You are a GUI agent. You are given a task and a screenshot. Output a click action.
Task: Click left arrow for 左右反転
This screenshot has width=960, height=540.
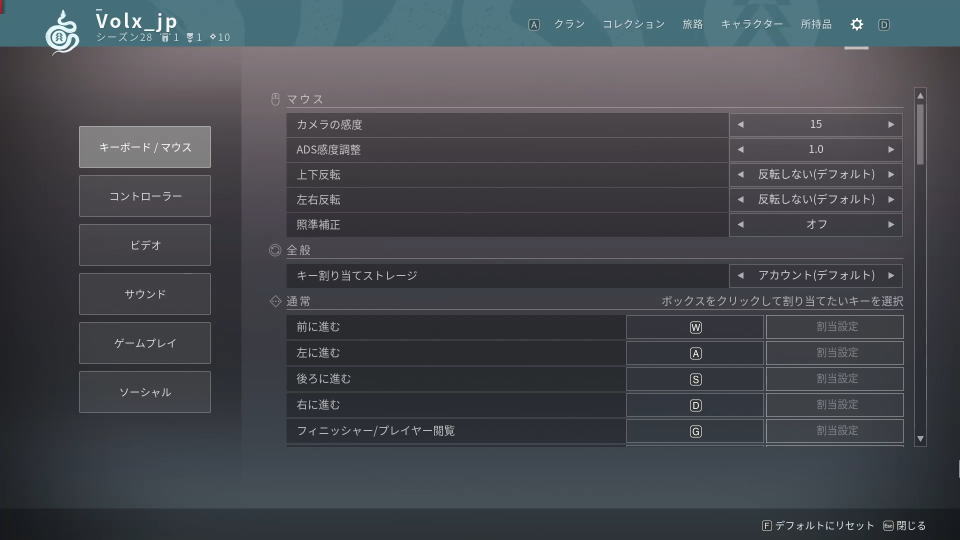point(741,200)
